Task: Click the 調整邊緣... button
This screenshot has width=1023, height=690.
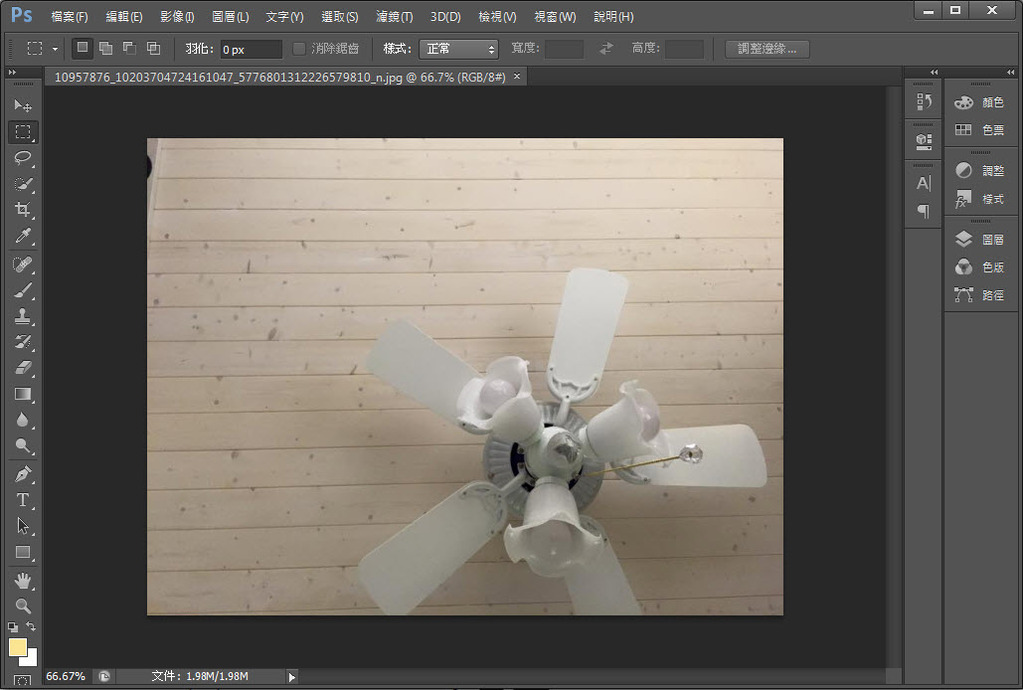Action: (767, 49)
